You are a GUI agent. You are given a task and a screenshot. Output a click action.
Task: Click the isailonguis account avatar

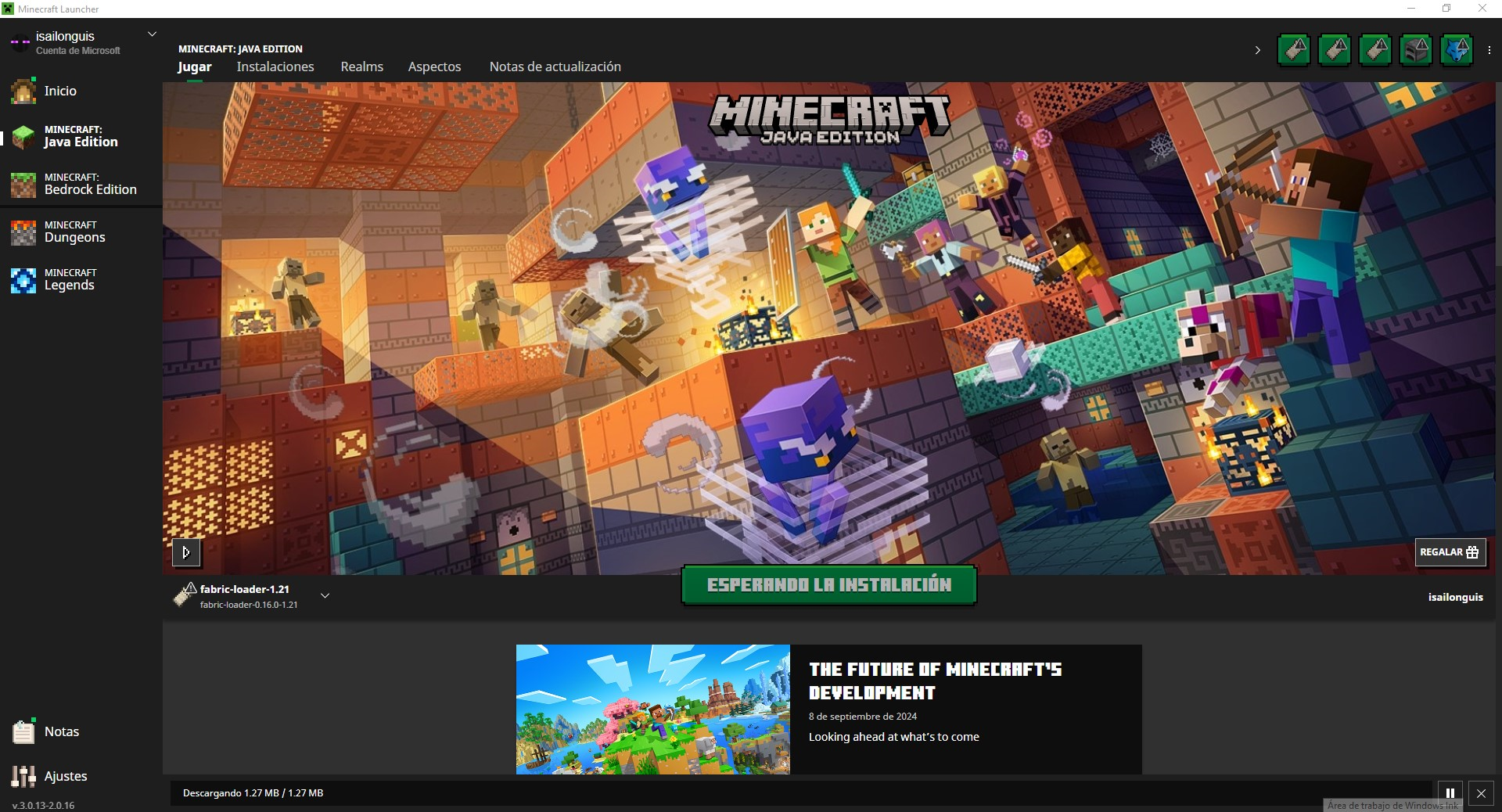point(20,42)
